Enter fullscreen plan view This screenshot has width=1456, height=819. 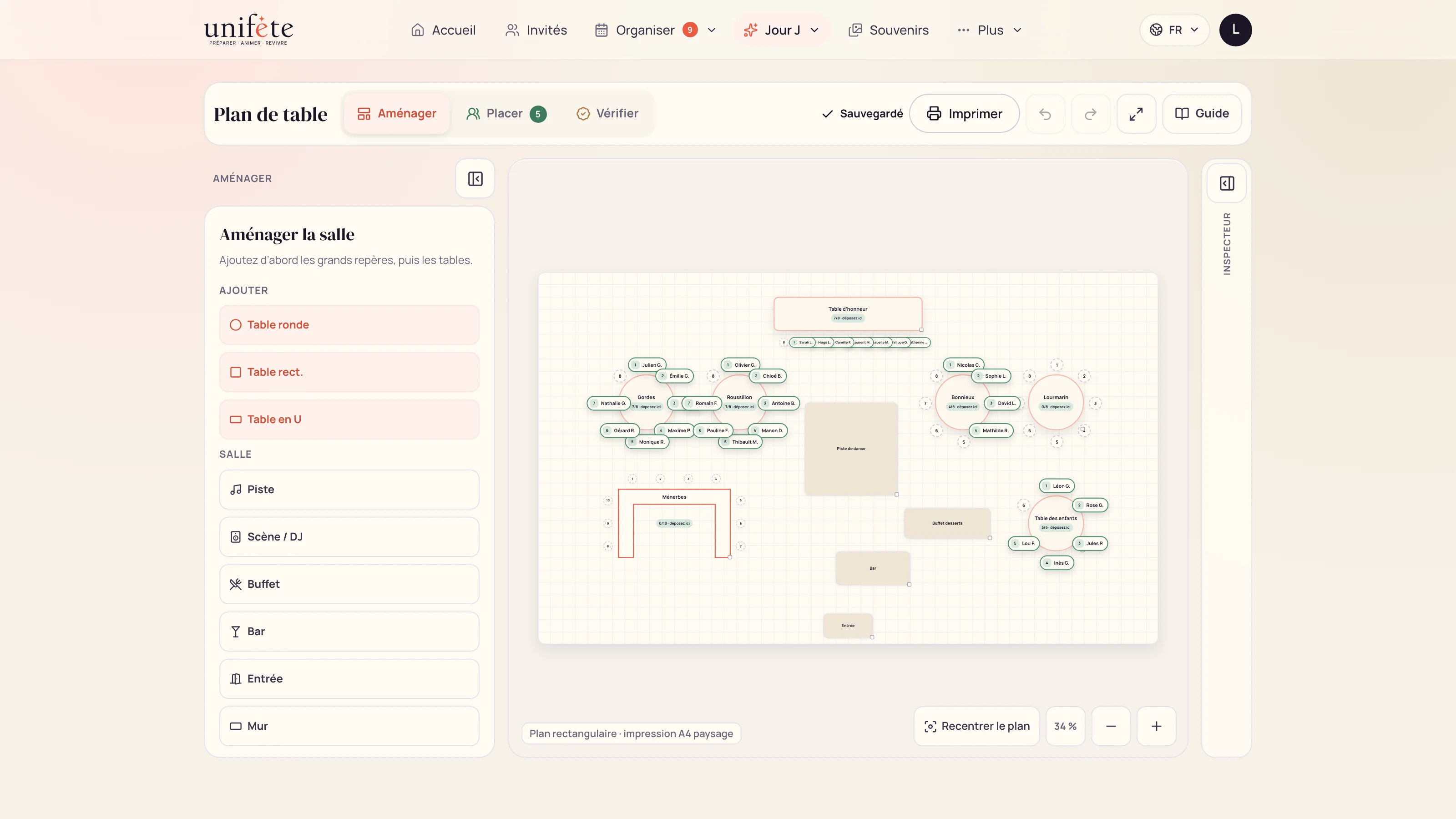pos(1136,114)
